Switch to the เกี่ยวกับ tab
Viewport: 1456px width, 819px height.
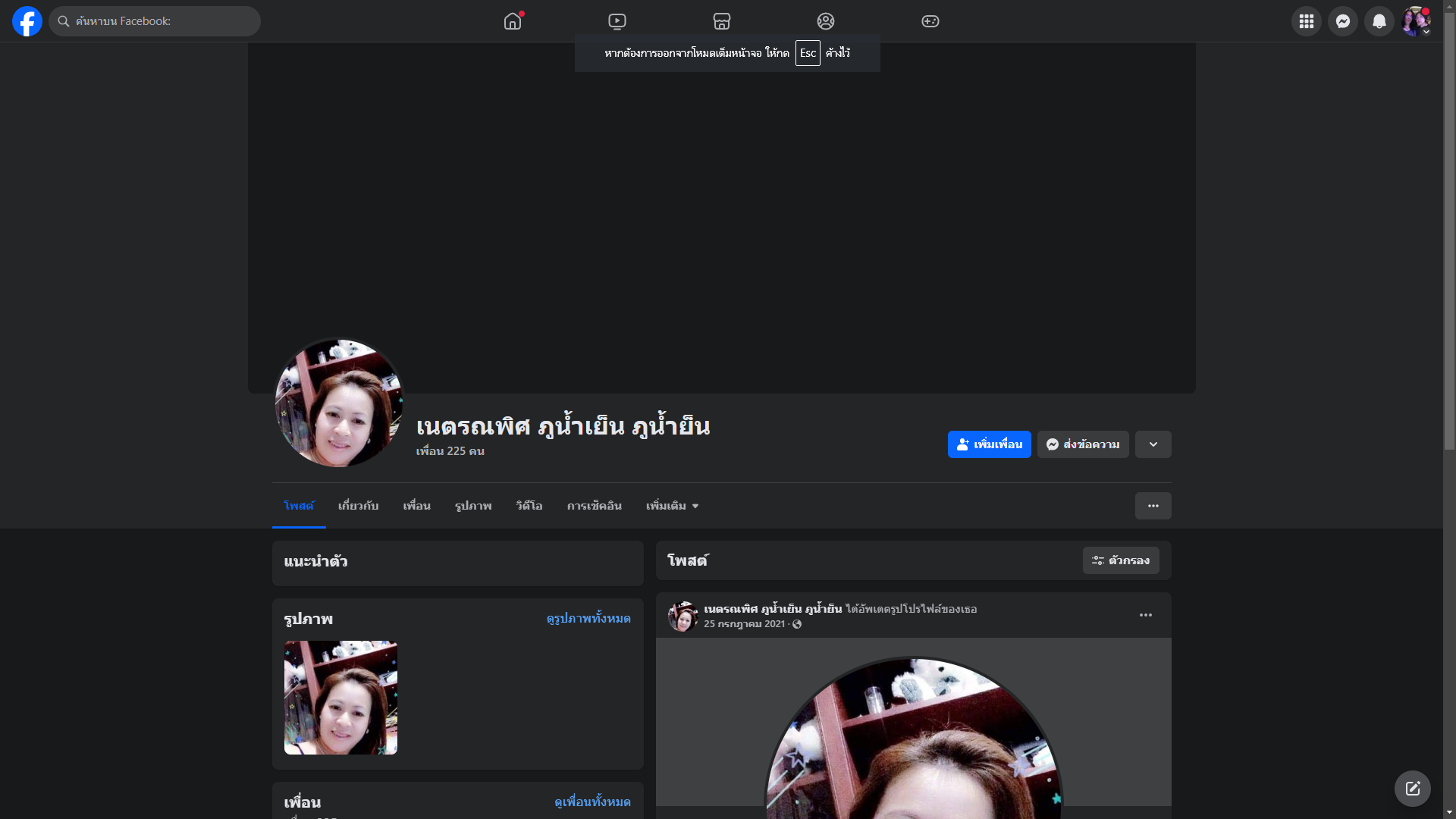(x=358, y=506)
